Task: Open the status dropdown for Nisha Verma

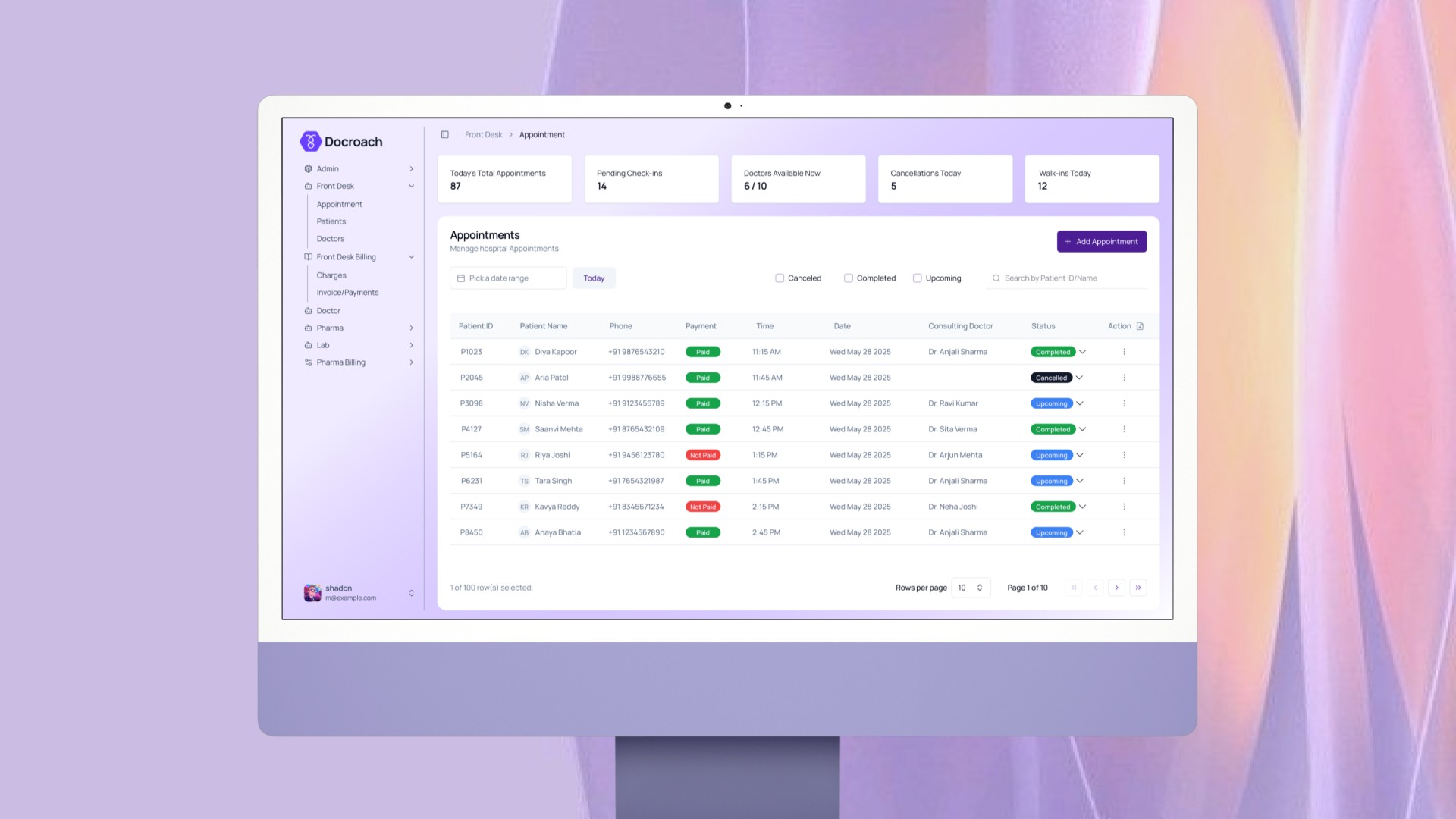Action: point(1080,403)
